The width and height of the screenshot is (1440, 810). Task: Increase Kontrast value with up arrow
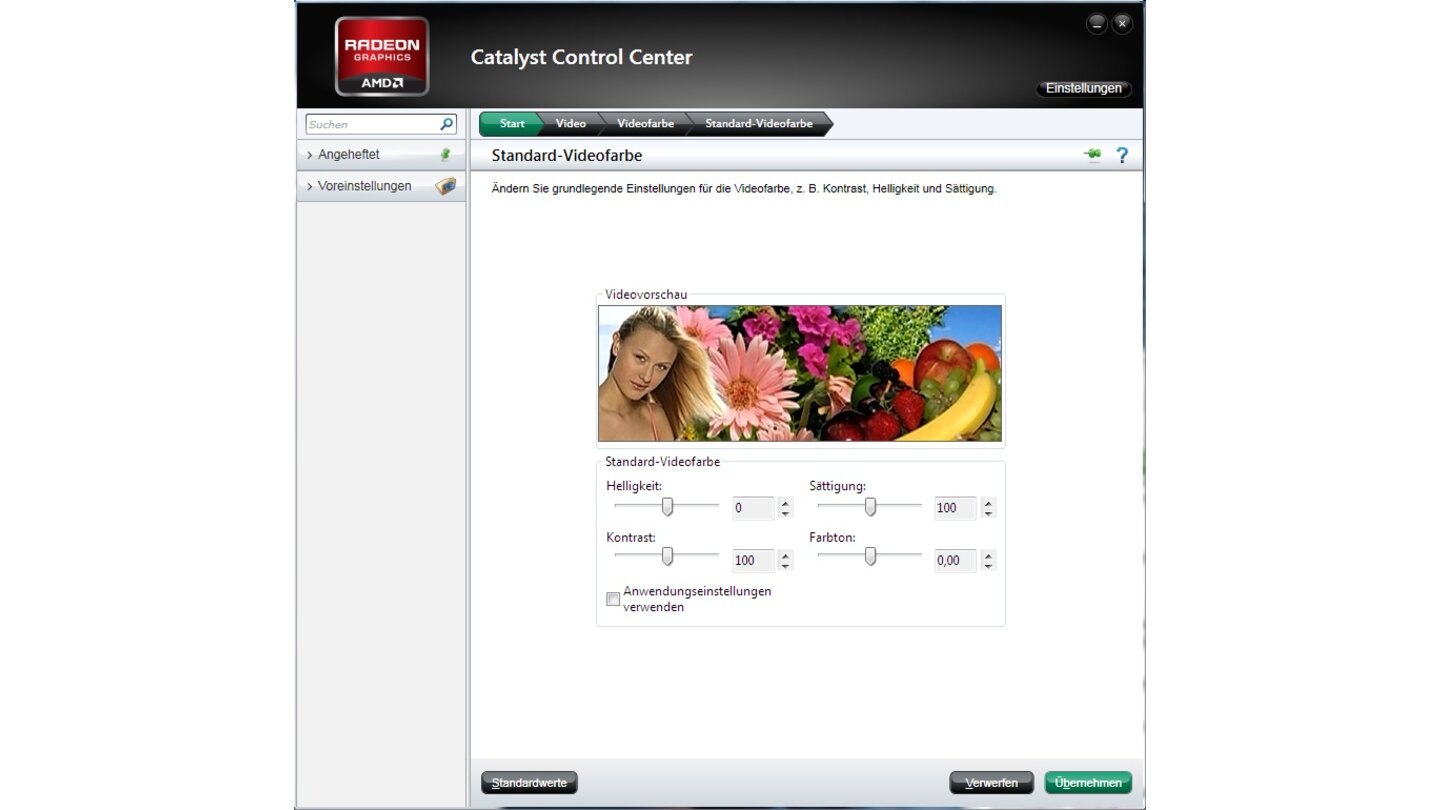pos(785,555)
